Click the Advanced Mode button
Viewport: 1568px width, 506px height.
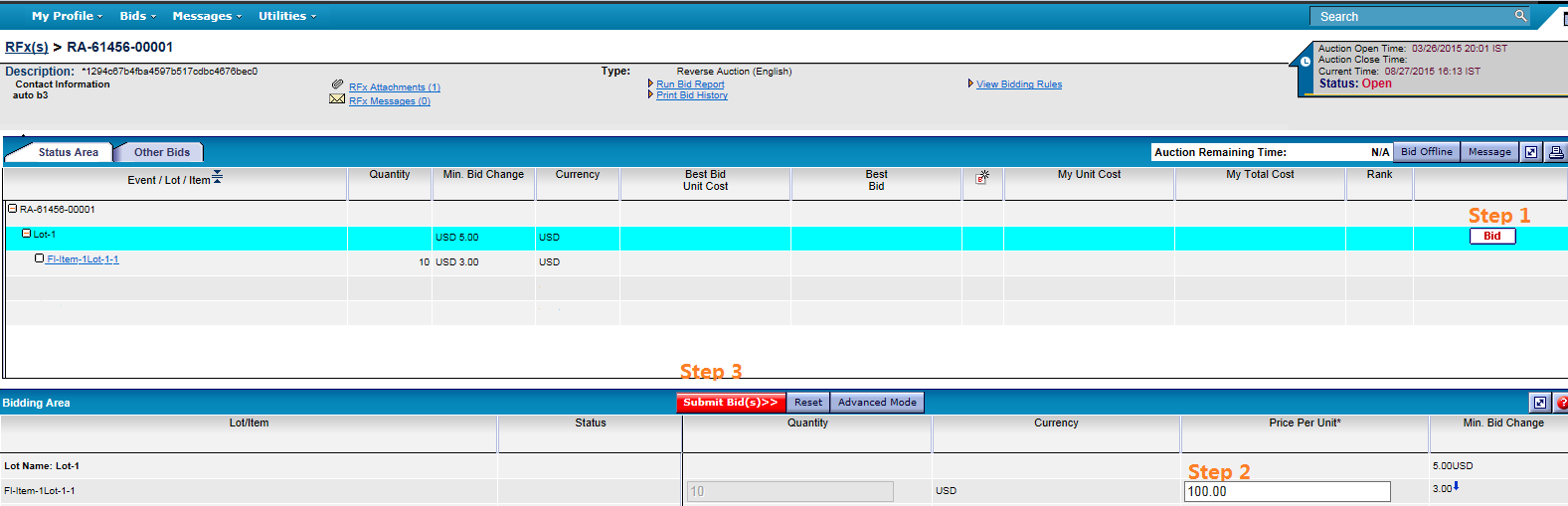877,403
